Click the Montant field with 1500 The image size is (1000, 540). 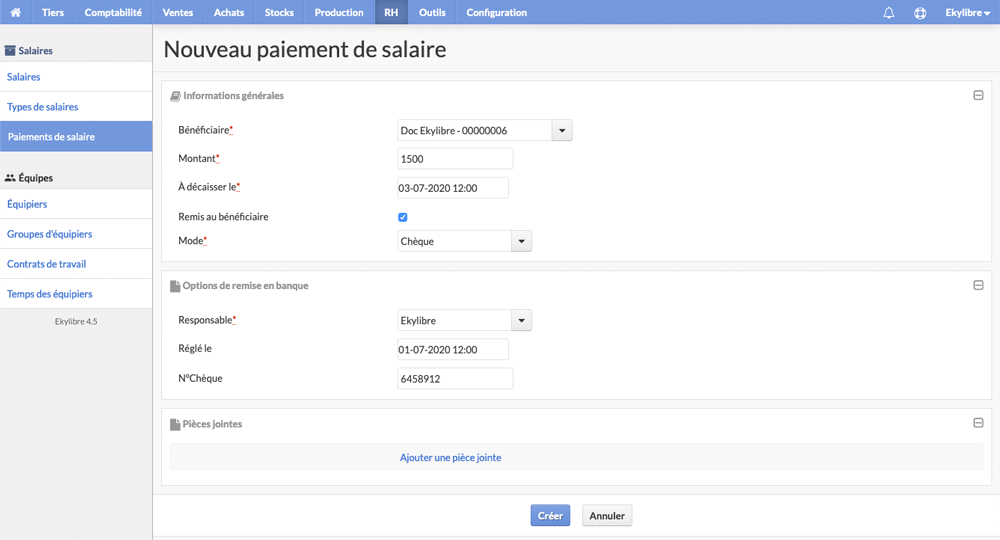455,159
